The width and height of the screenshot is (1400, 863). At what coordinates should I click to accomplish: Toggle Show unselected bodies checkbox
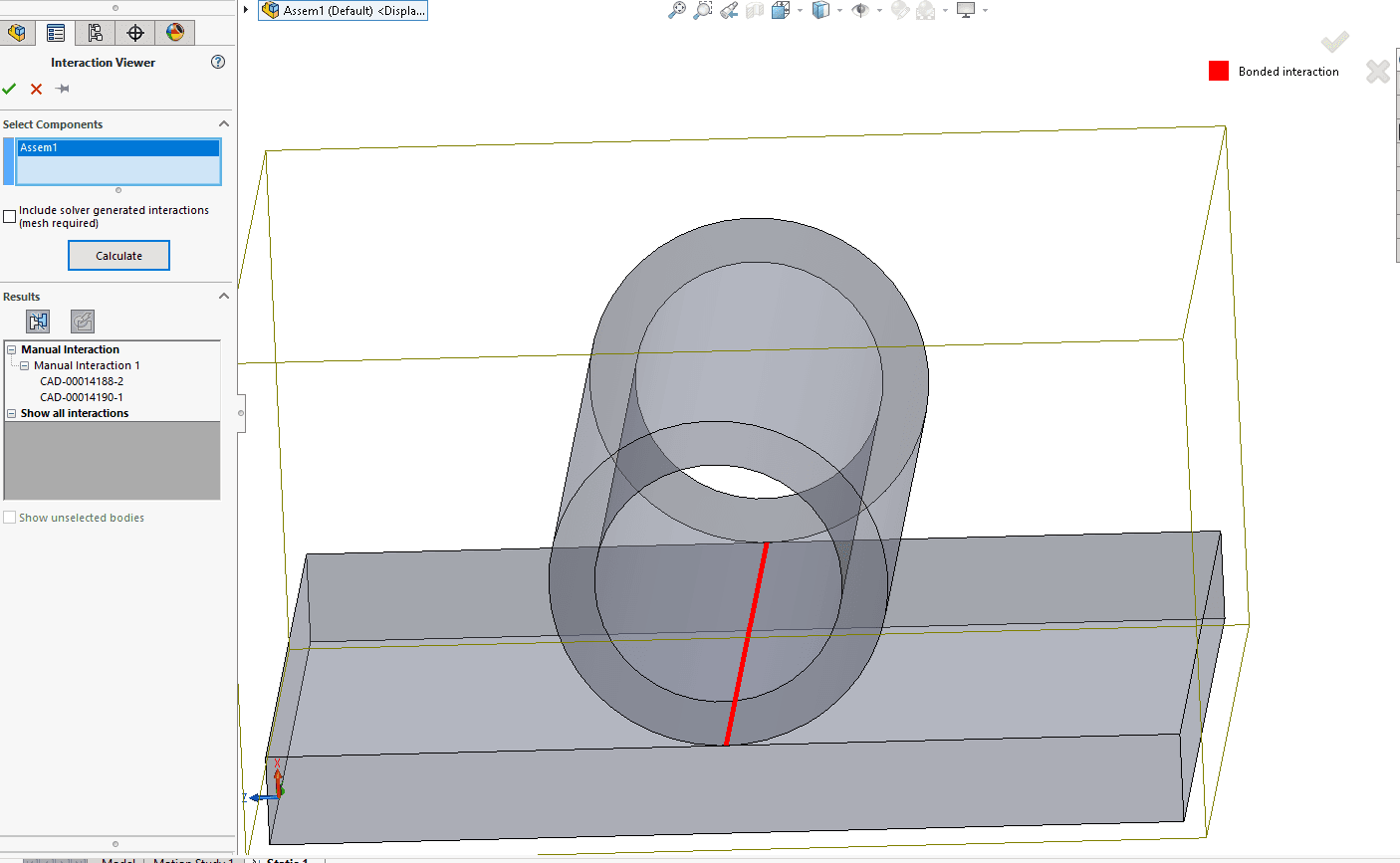pos(10,518)
